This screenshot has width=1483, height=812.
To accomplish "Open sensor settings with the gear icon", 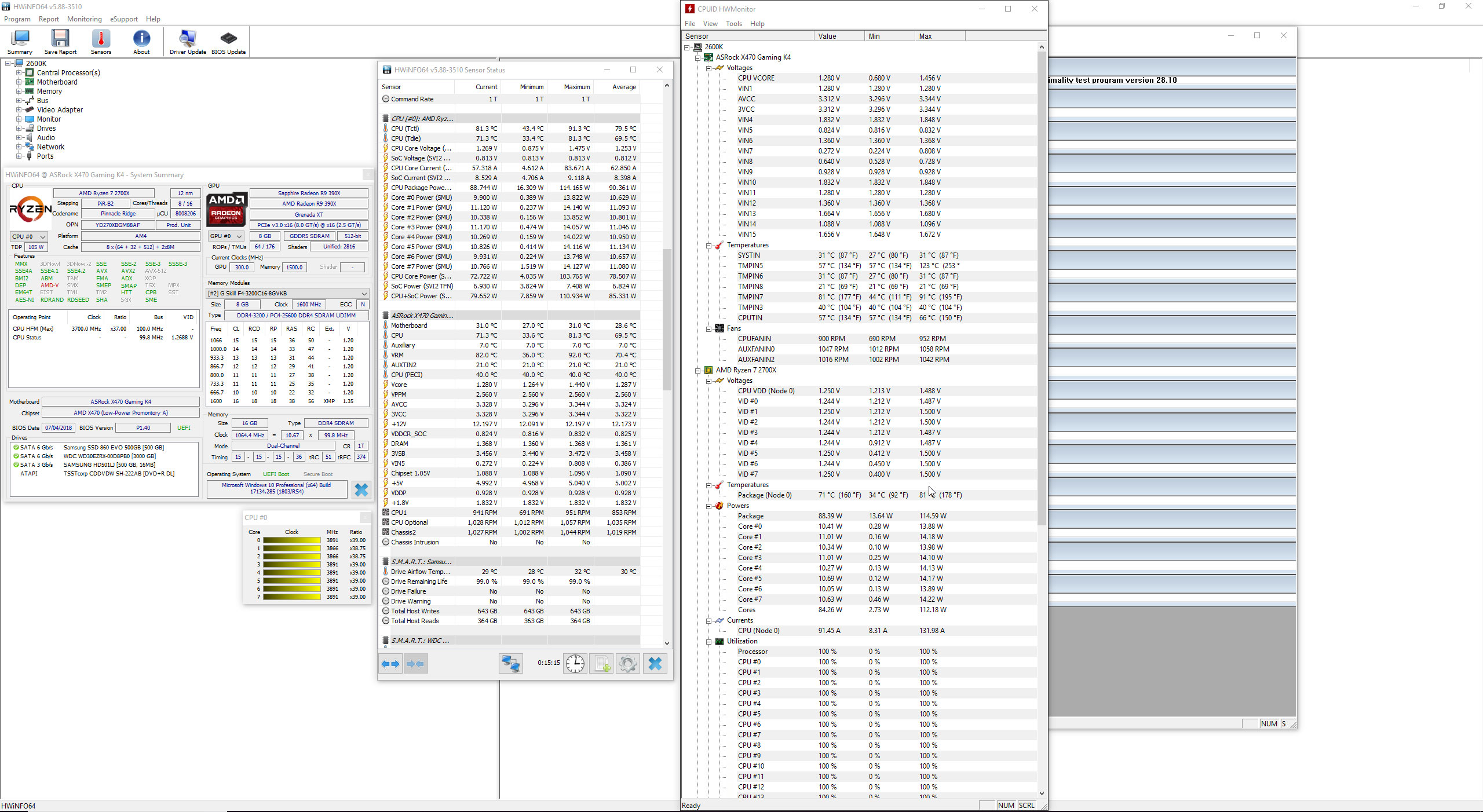I will [628, 664].
